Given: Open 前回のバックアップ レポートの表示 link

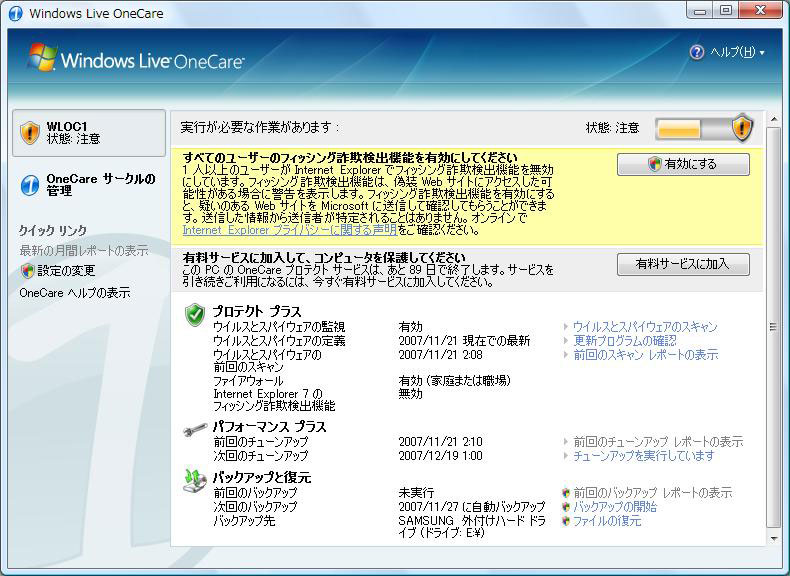Looking at the screenshot, I should [x=652, y=492].
